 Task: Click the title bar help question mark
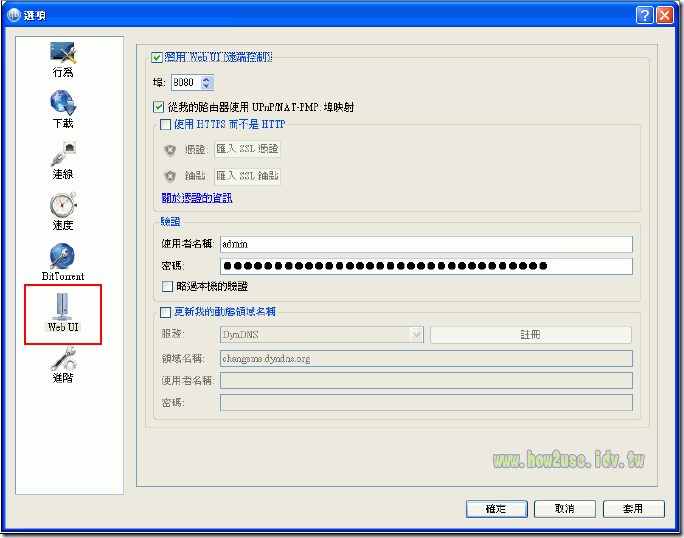tap(645, 14)
